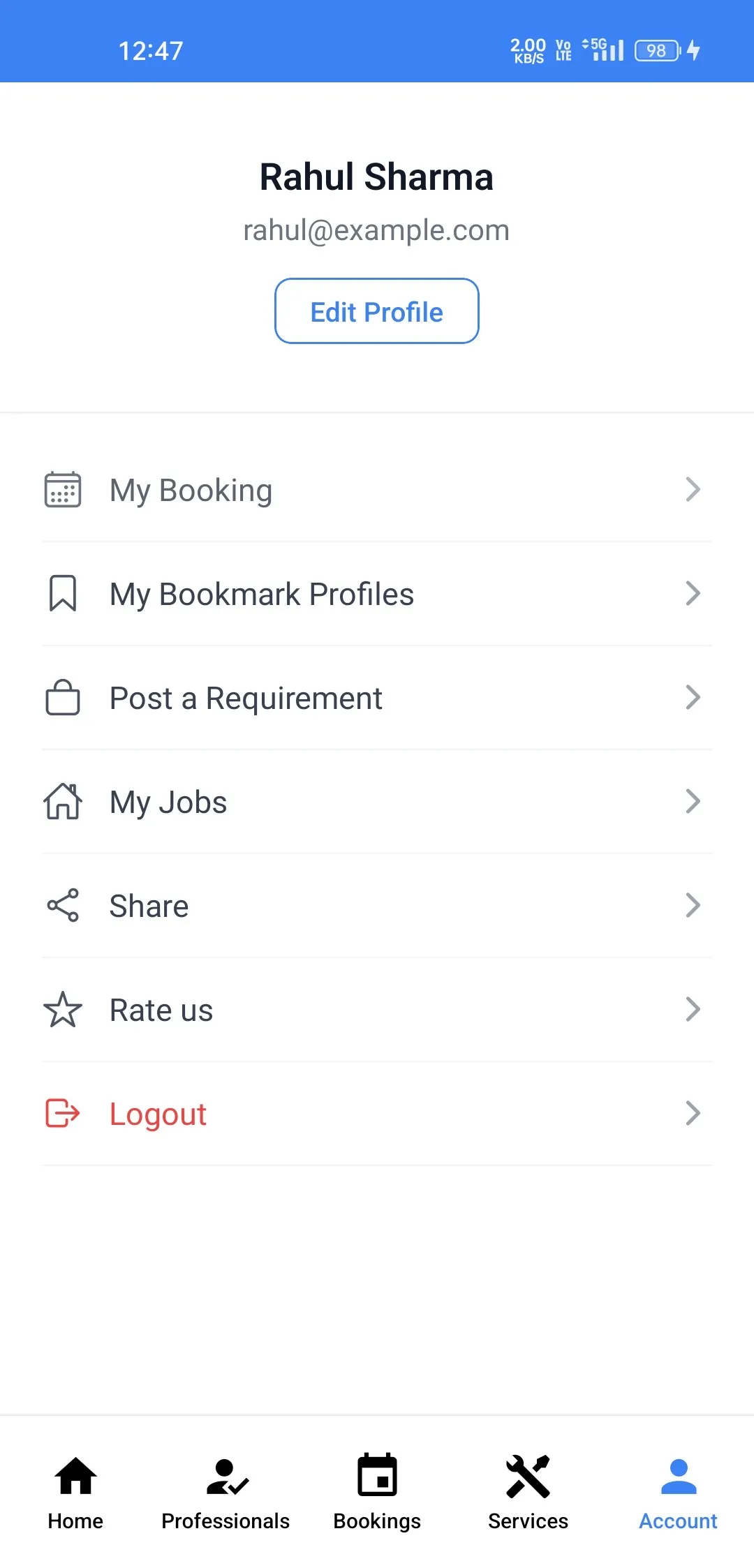The height and width of the screenshot is (1568, 754).
Task: Open Post a Requirement via chevron arrow
Action: pyautogui.click(x=693, y=698)
